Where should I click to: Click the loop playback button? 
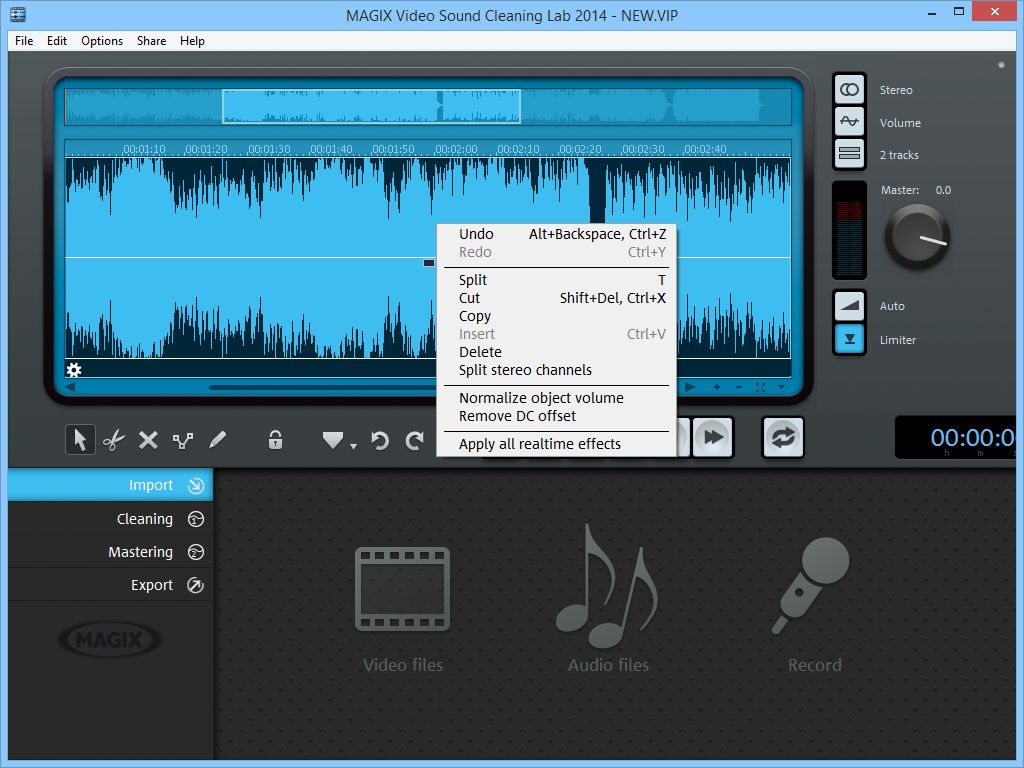(x=782, y=437)
